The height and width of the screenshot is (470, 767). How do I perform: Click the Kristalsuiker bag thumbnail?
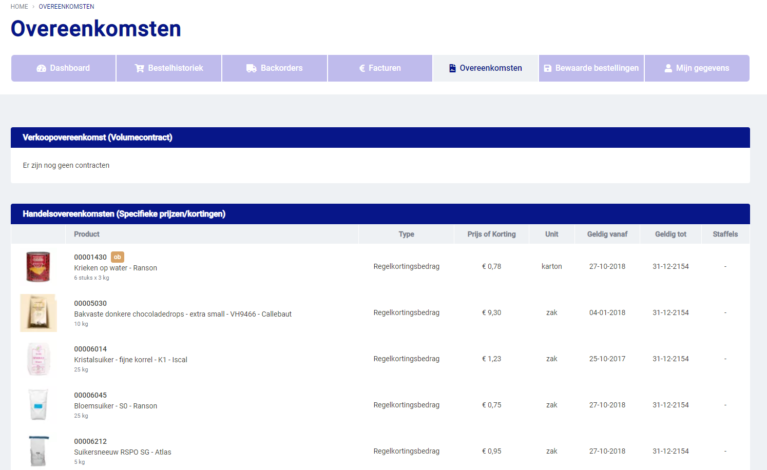[38, 359]
